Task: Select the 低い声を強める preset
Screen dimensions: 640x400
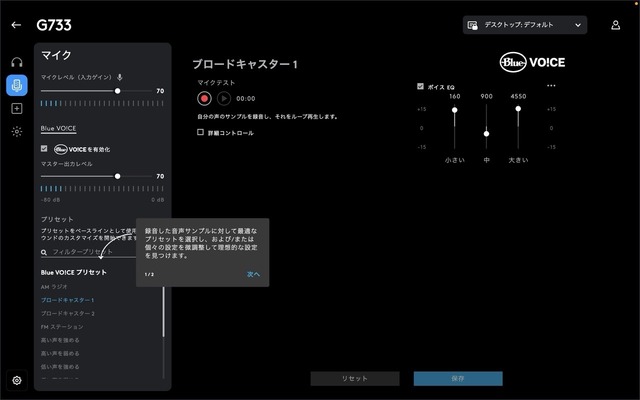Action: [60, 367]
